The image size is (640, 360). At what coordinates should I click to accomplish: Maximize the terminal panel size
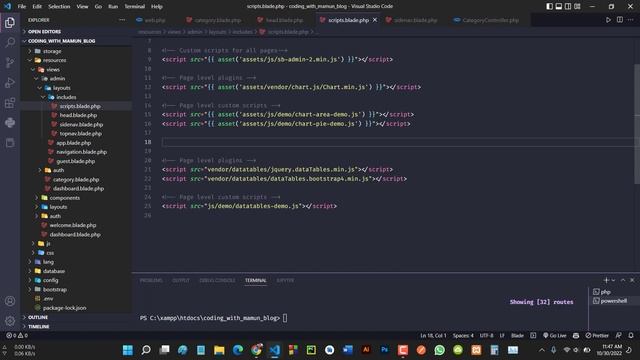click(x=623, y=280)
